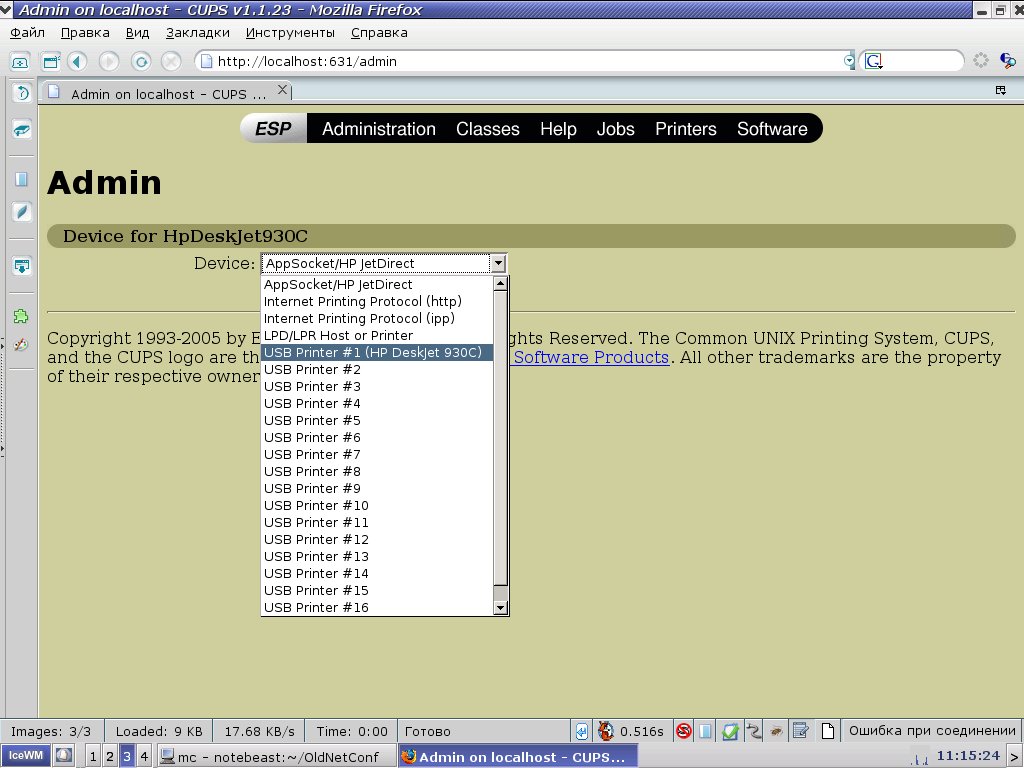Click the stop loading X icon

171,61
